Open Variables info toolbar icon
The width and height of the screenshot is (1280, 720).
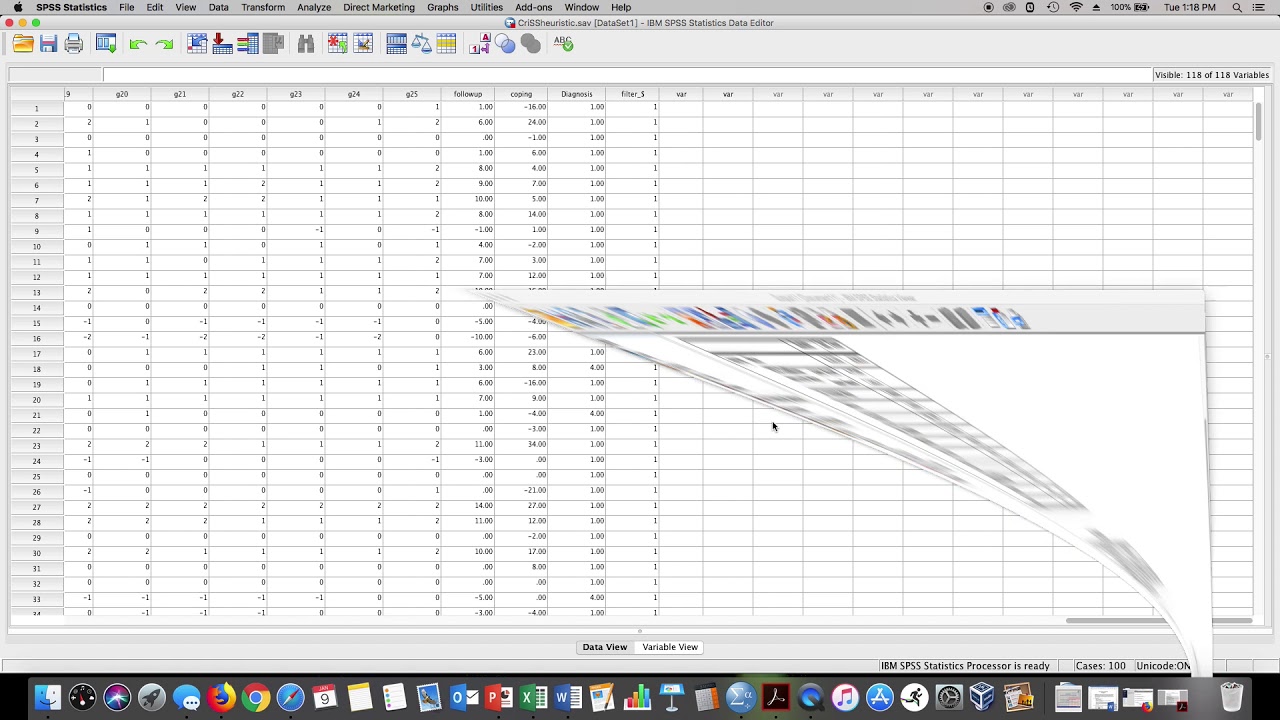tap(248, 43)
